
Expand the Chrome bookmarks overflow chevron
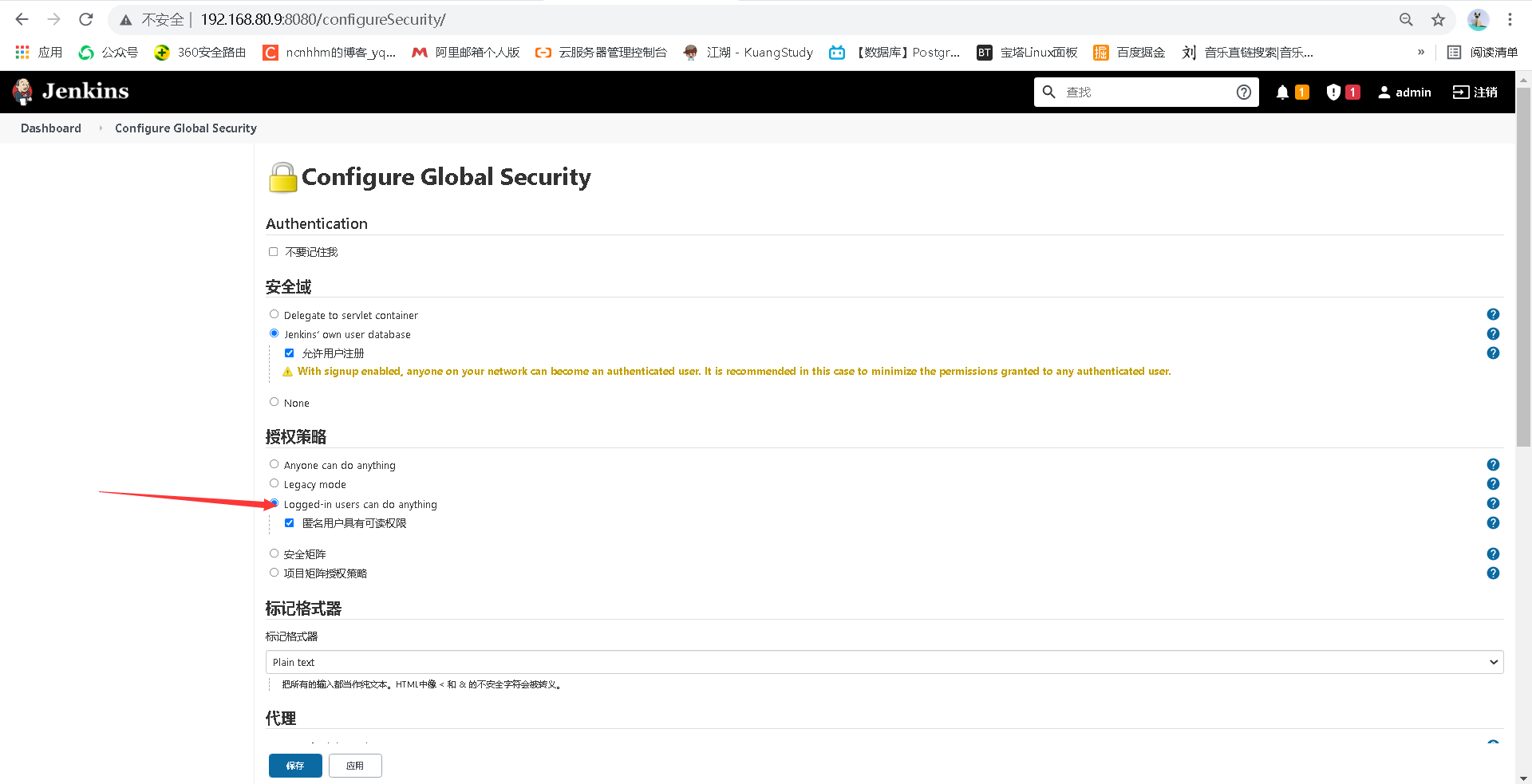[x=1421, y=52]
